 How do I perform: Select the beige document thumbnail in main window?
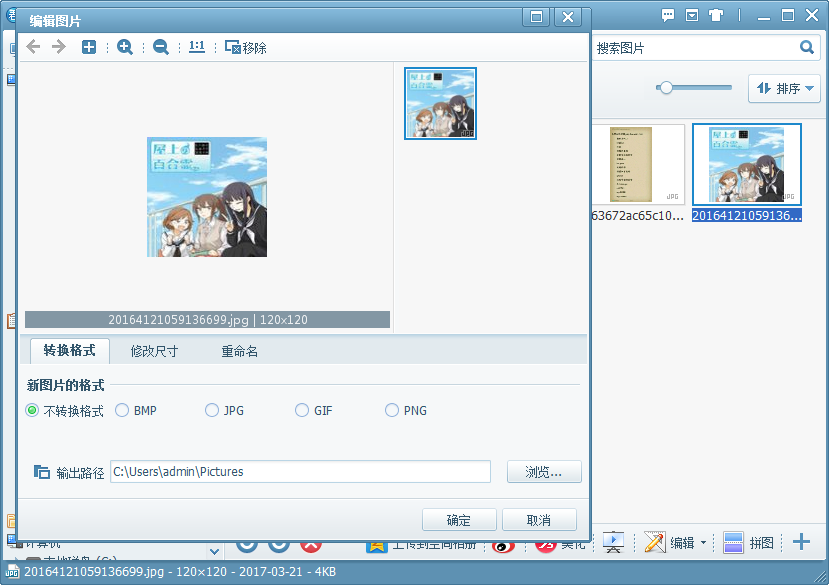click(x=638, y=164)
